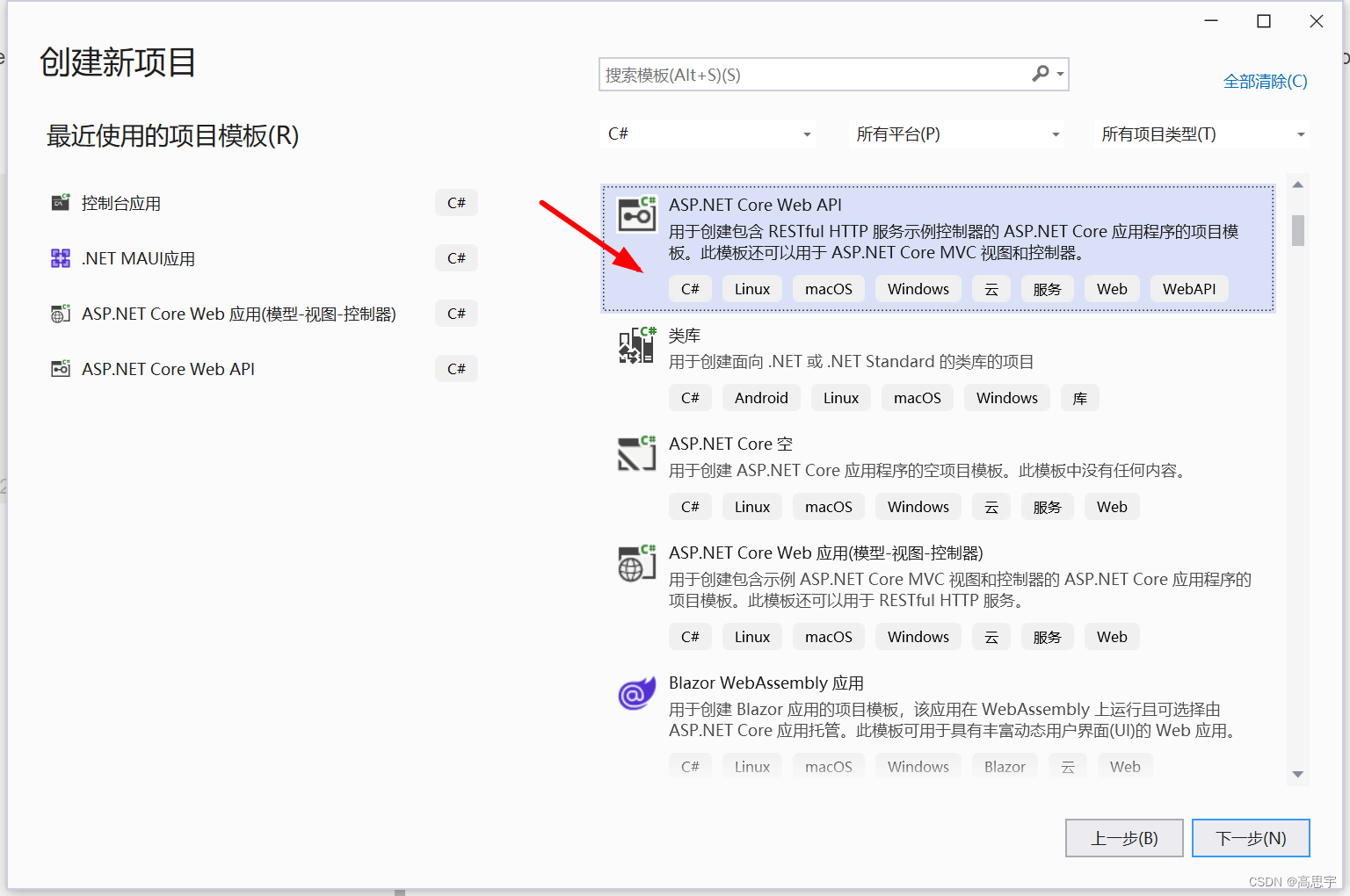Viewport: 1350px width, 896px height.
Task: Maximize the 创建新项目 dialog window
Action: pos(1264,21)
